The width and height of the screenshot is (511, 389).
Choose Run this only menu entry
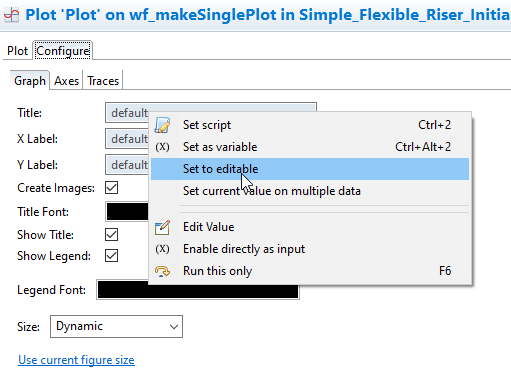(310, 271)
